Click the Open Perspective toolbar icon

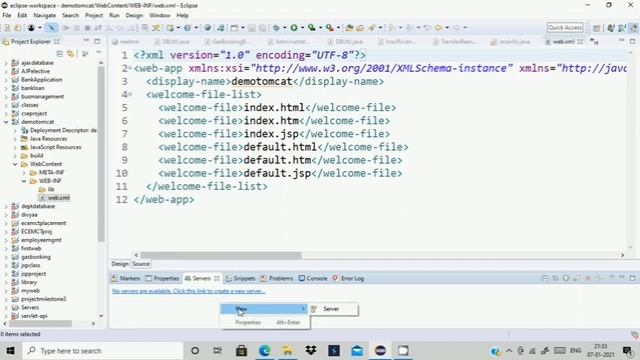596,28
